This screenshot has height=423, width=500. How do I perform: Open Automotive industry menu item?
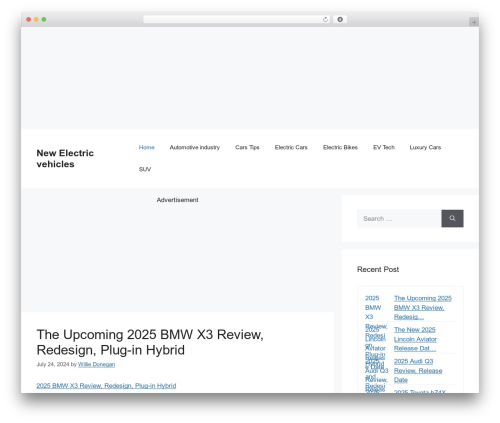pos(195,147)
